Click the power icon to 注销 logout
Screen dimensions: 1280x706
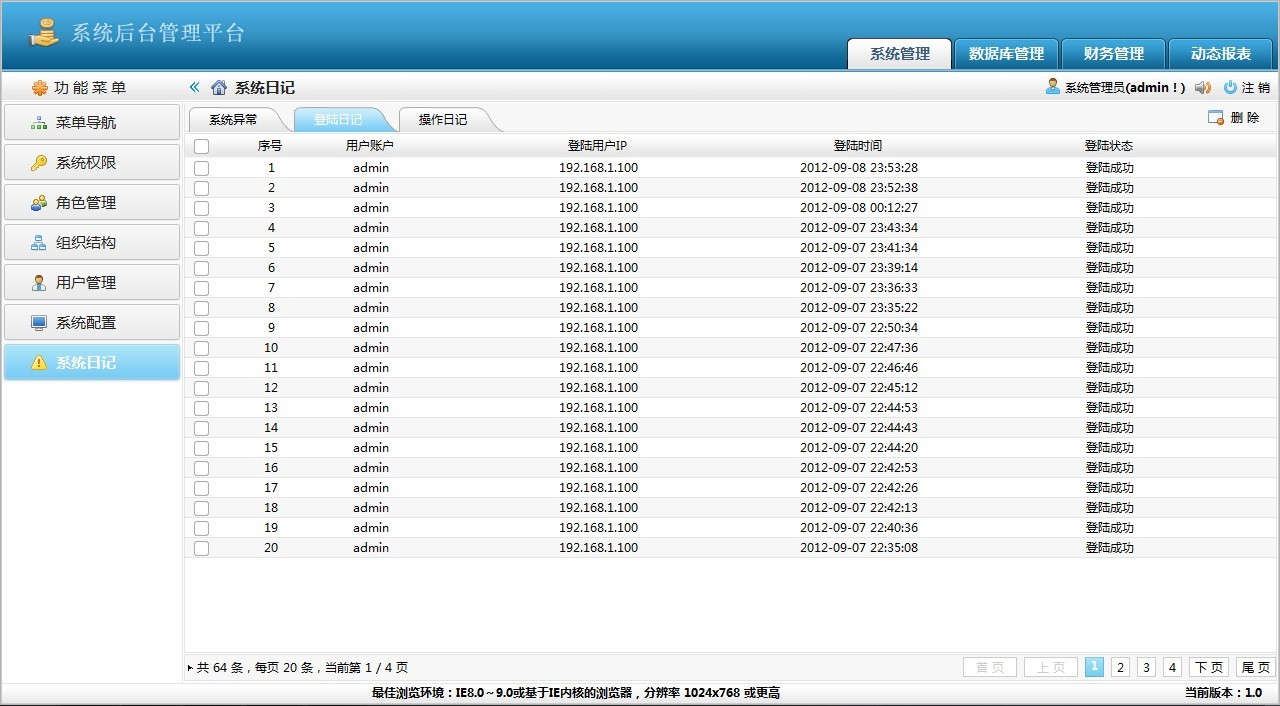[x=1230, y=87]
